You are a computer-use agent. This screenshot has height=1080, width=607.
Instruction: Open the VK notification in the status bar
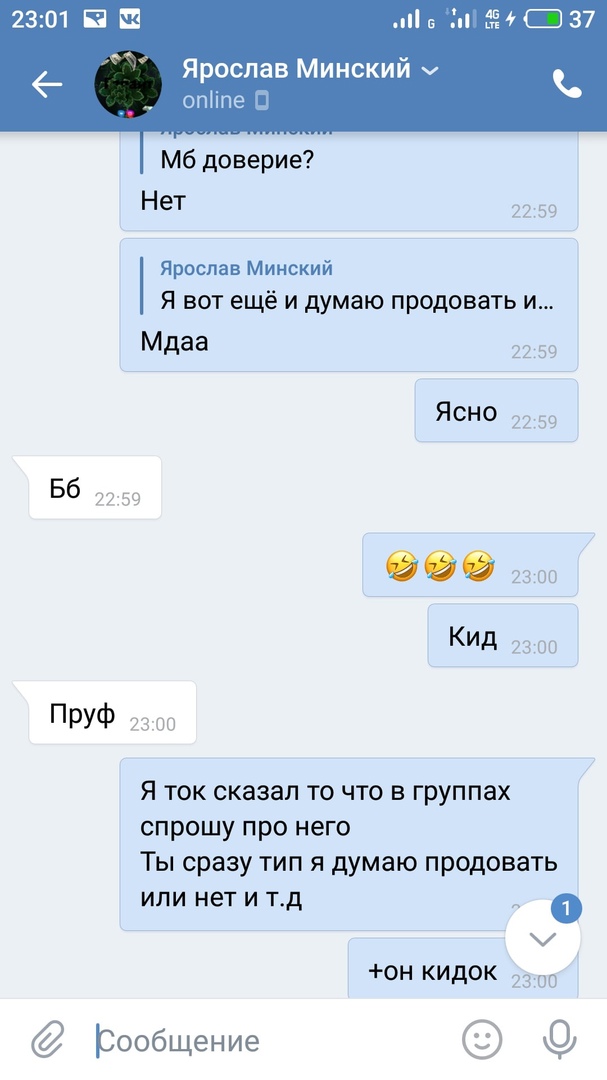click(130, 19)
